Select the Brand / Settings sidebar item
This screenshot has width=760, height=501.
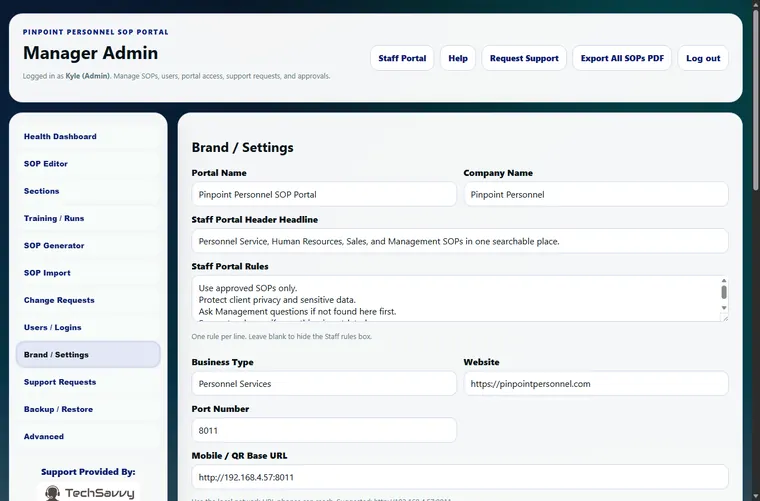pyautogui.click(x=88, y=355)
